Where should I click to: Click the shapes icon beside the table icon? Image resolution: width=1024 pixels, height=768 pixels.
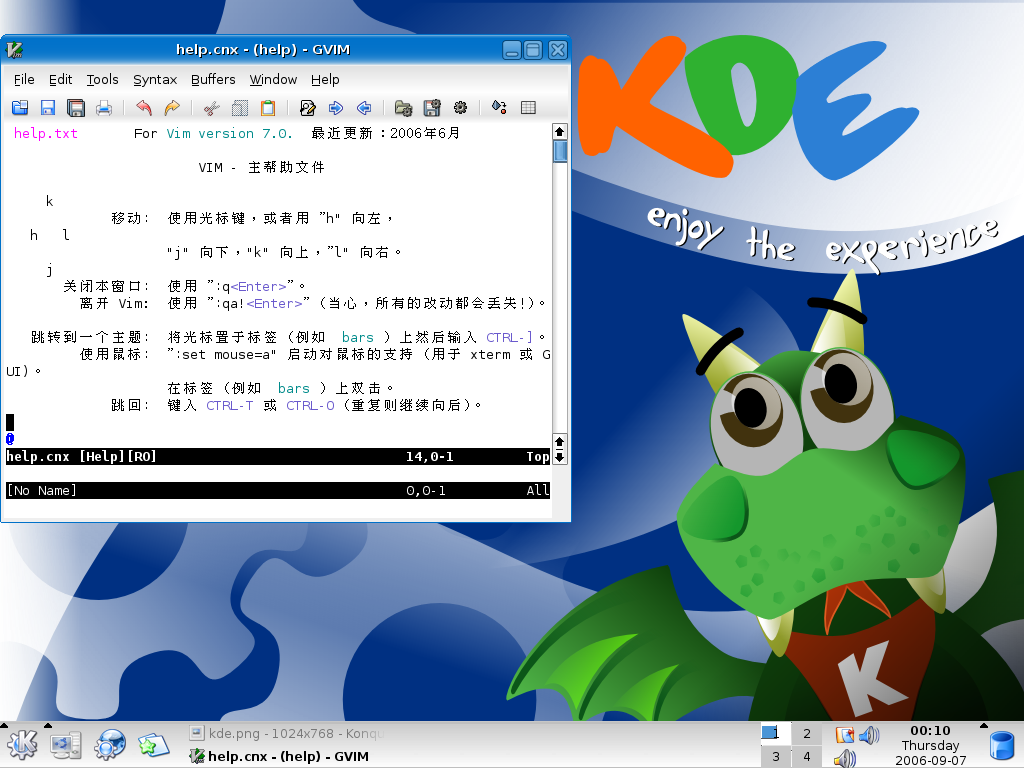coord(500,107)
